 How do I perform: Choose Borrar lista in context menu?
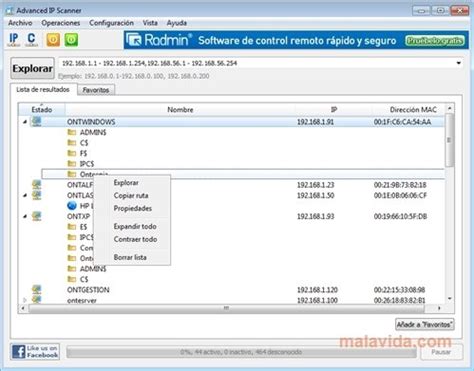click(132, 257)
